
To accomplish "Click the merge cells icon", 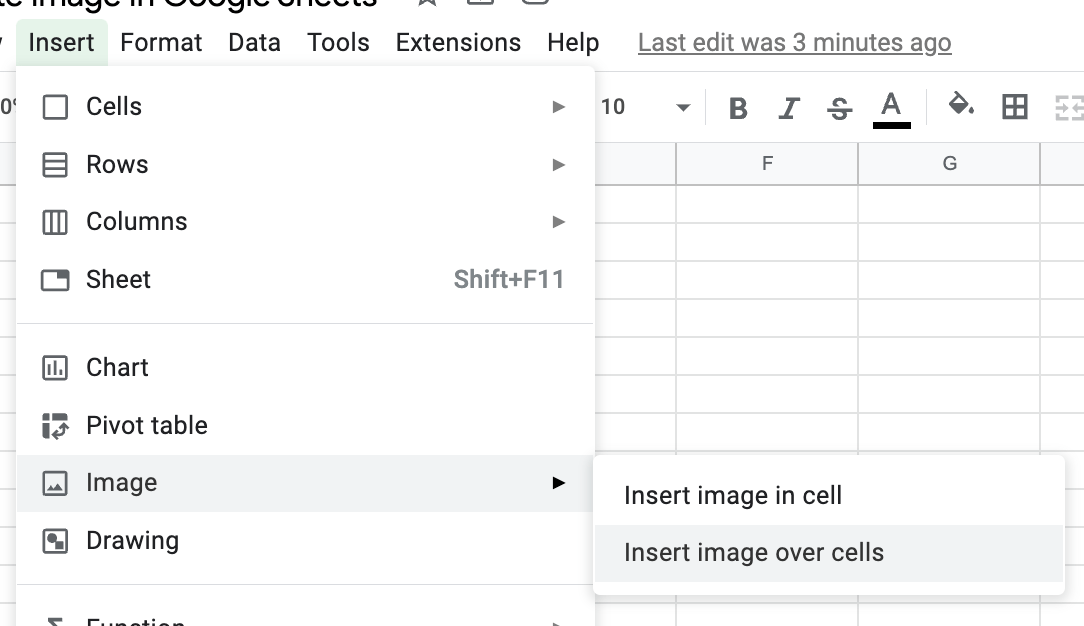I will tap(1068, 107).
